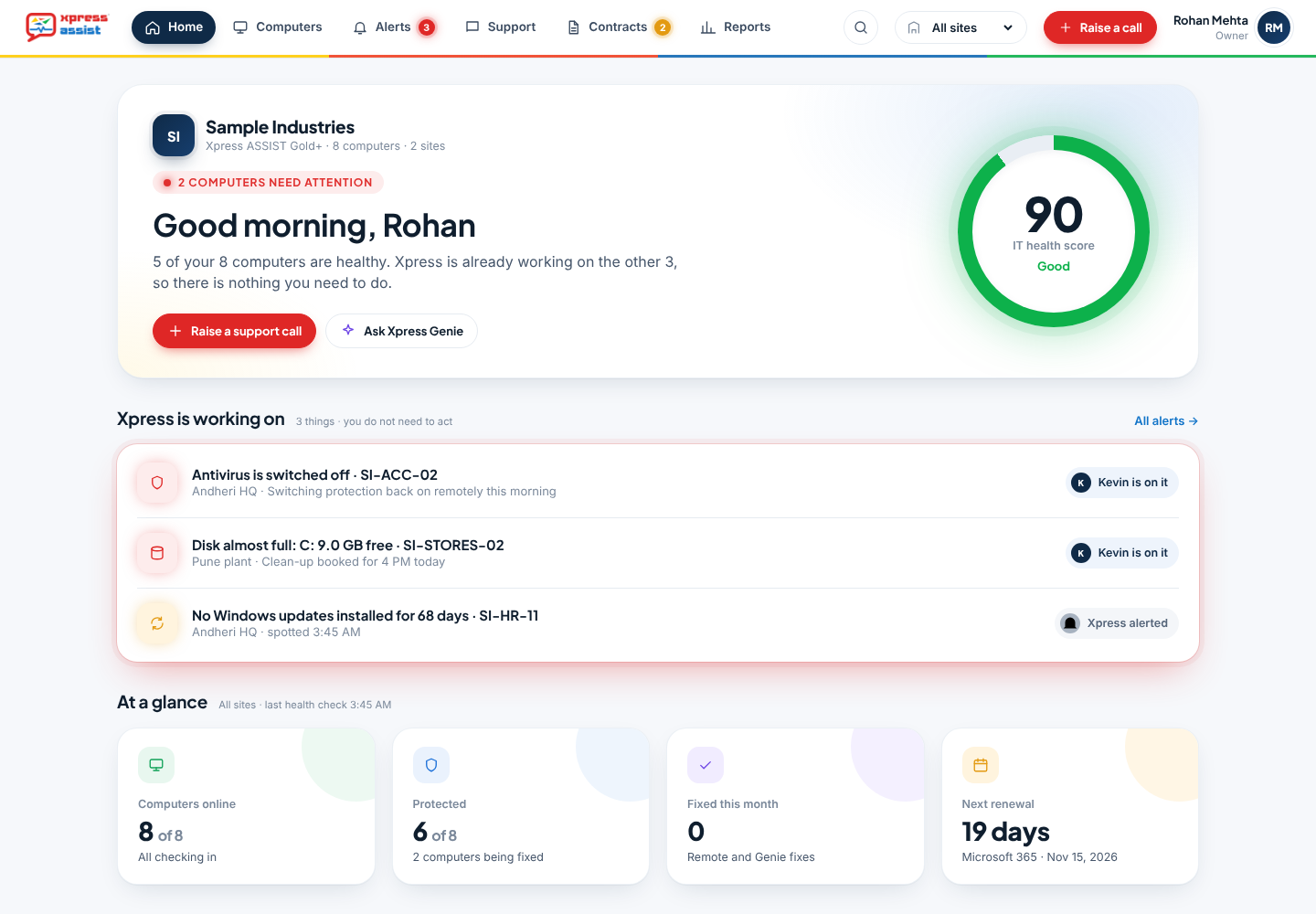Click the RM user avatar
The image size is (1316, 914).
coord(1274,27)
